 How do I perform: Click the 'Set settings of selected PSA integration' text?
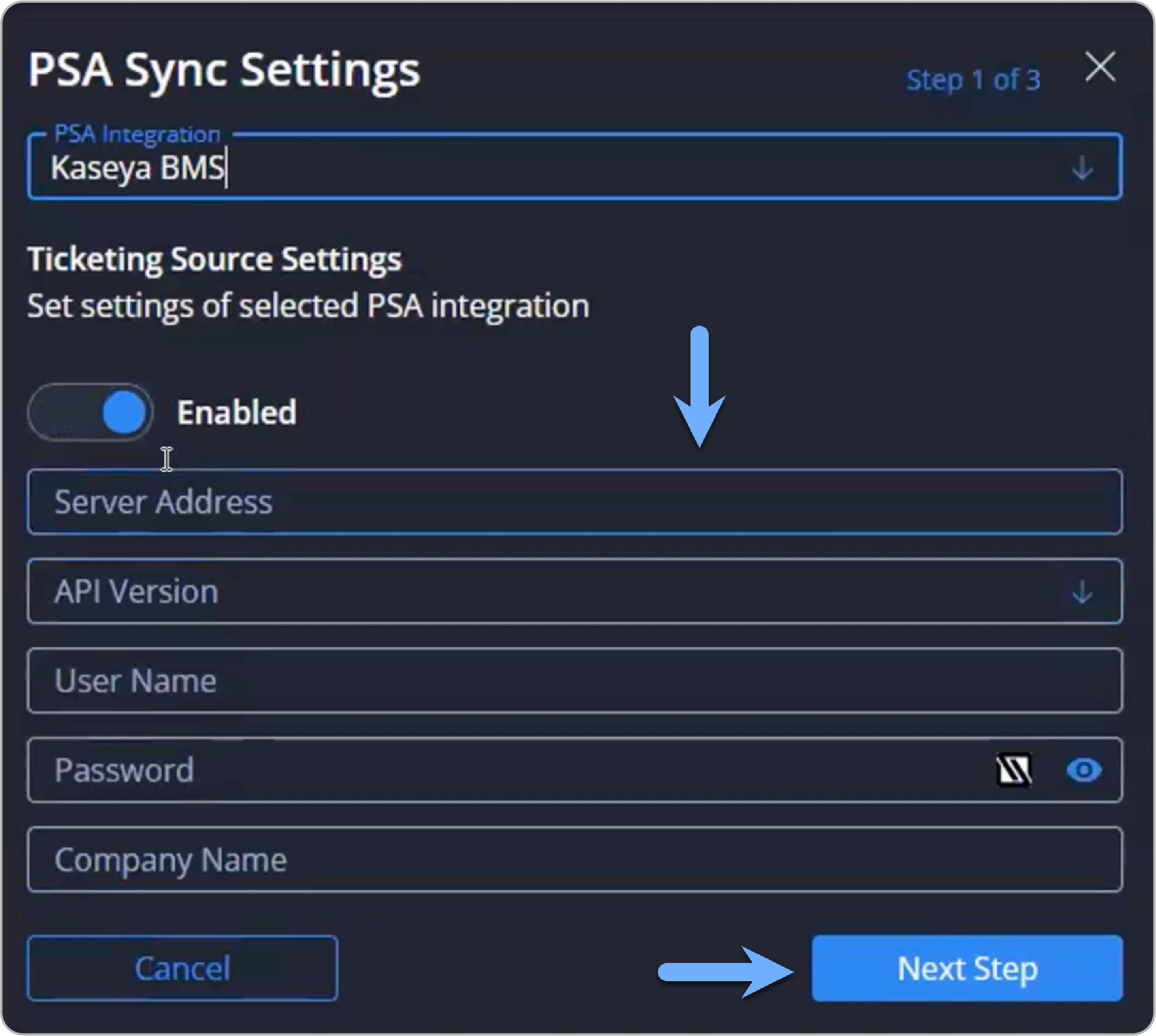308,306
